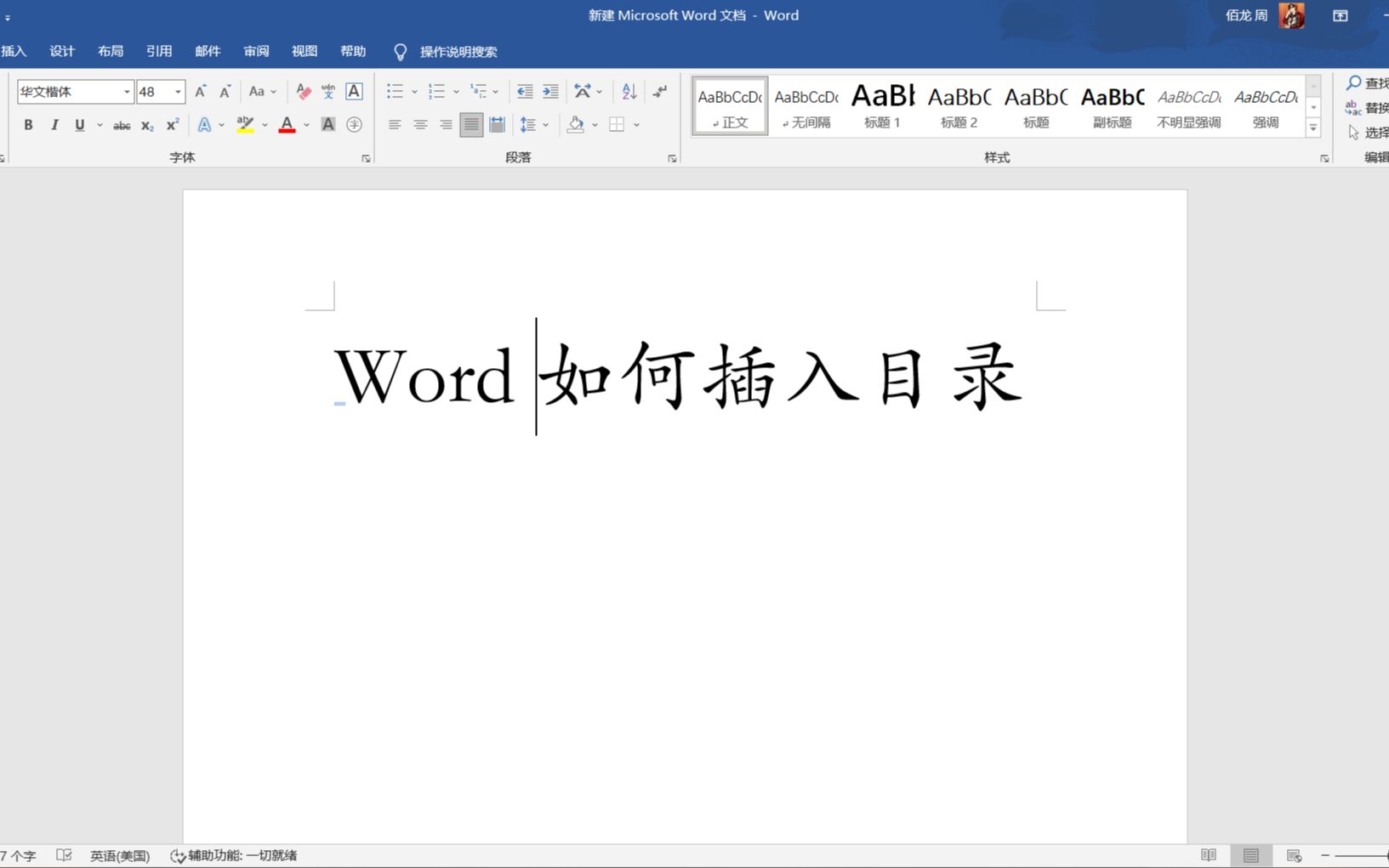The image size is (1389, 868).
Task: Apply borders to paragraph
Action: coord(618,125)
